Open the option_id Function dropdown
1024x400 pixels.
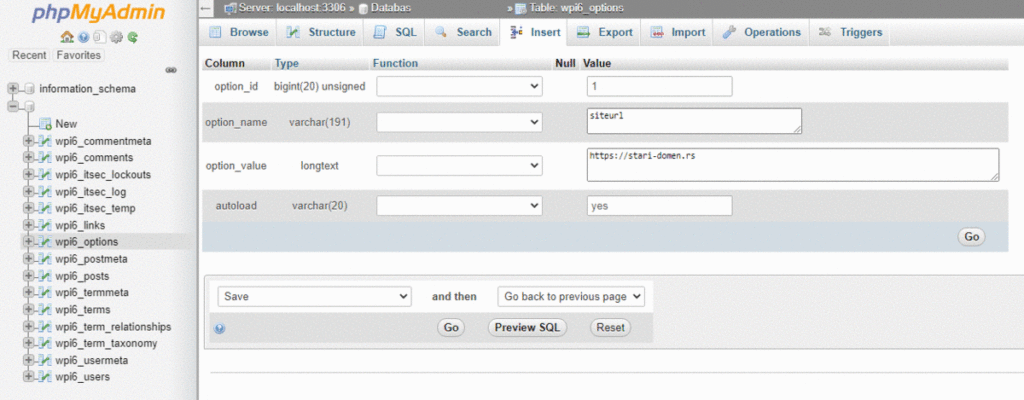(x=459, y=86)
